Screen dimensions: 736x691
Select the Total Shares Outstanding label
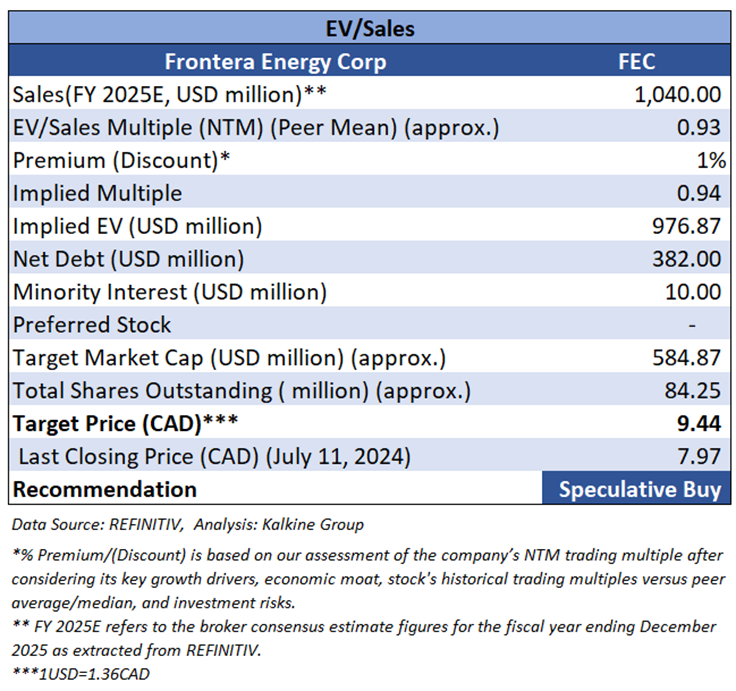tap(241, 390)
